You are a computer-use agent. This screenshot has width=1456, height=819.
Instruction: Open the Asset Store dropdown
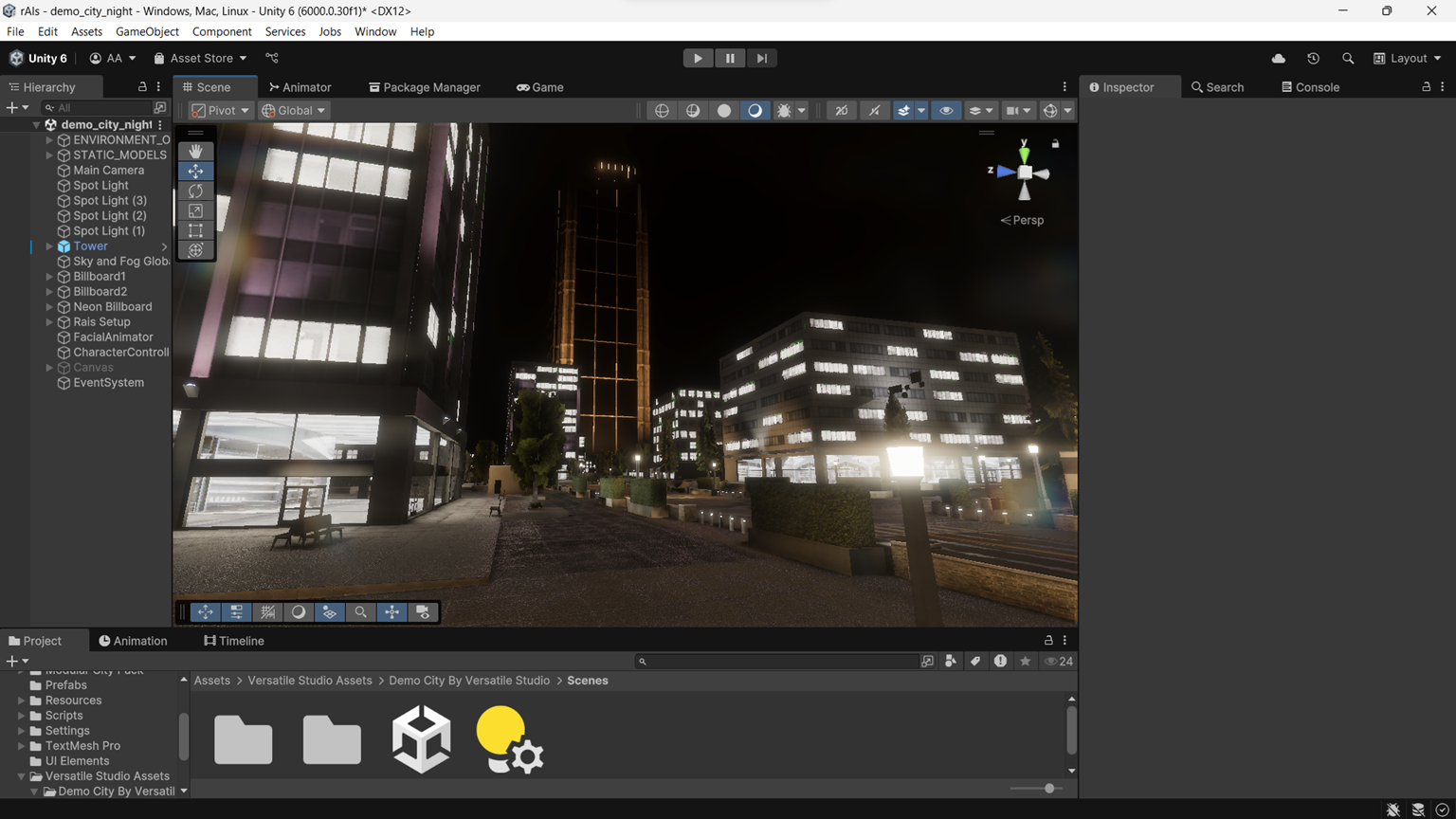[x=200, y=58]
